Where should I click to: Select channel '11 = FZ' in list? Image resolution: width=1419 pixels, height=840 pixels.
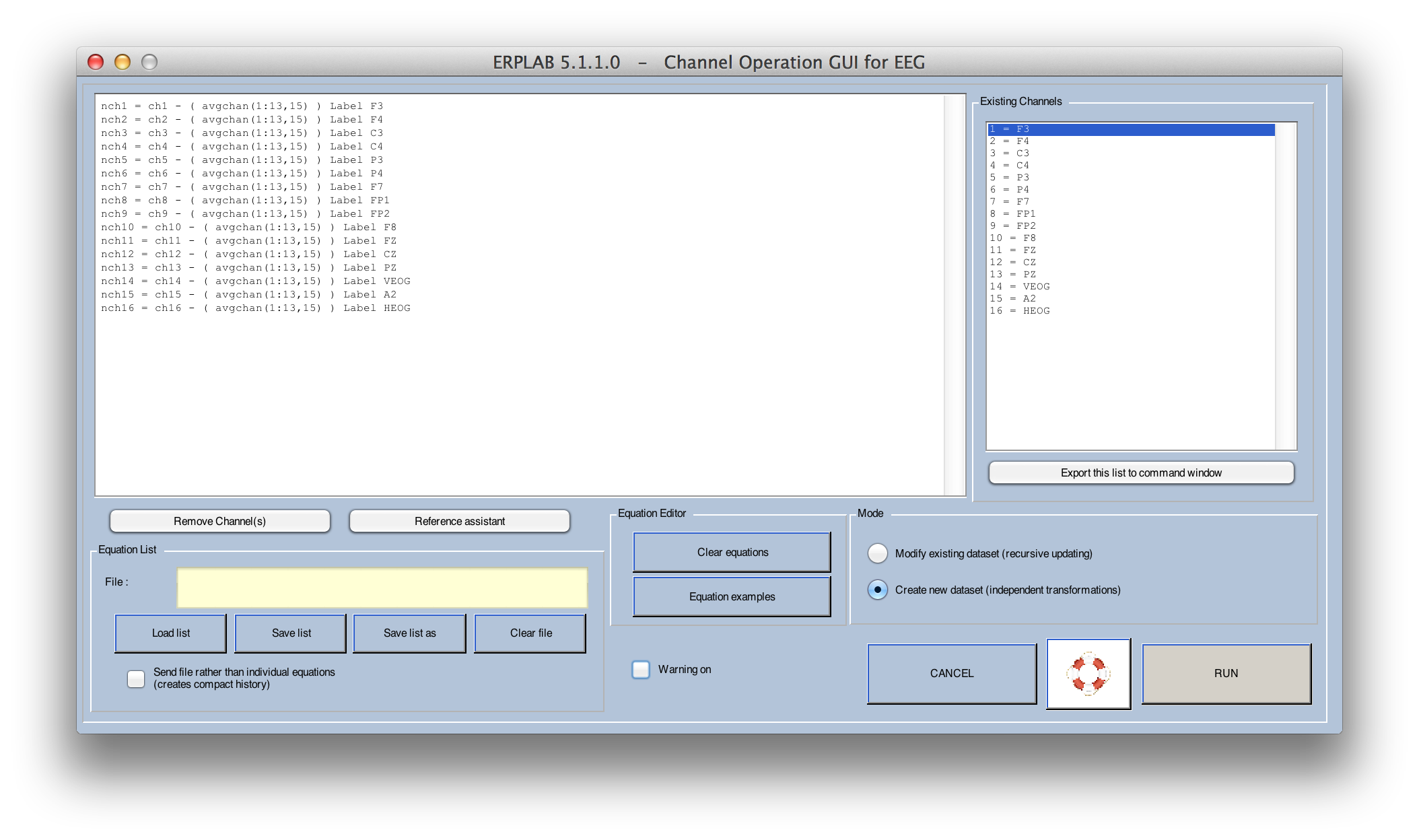tap(1131, 250)
